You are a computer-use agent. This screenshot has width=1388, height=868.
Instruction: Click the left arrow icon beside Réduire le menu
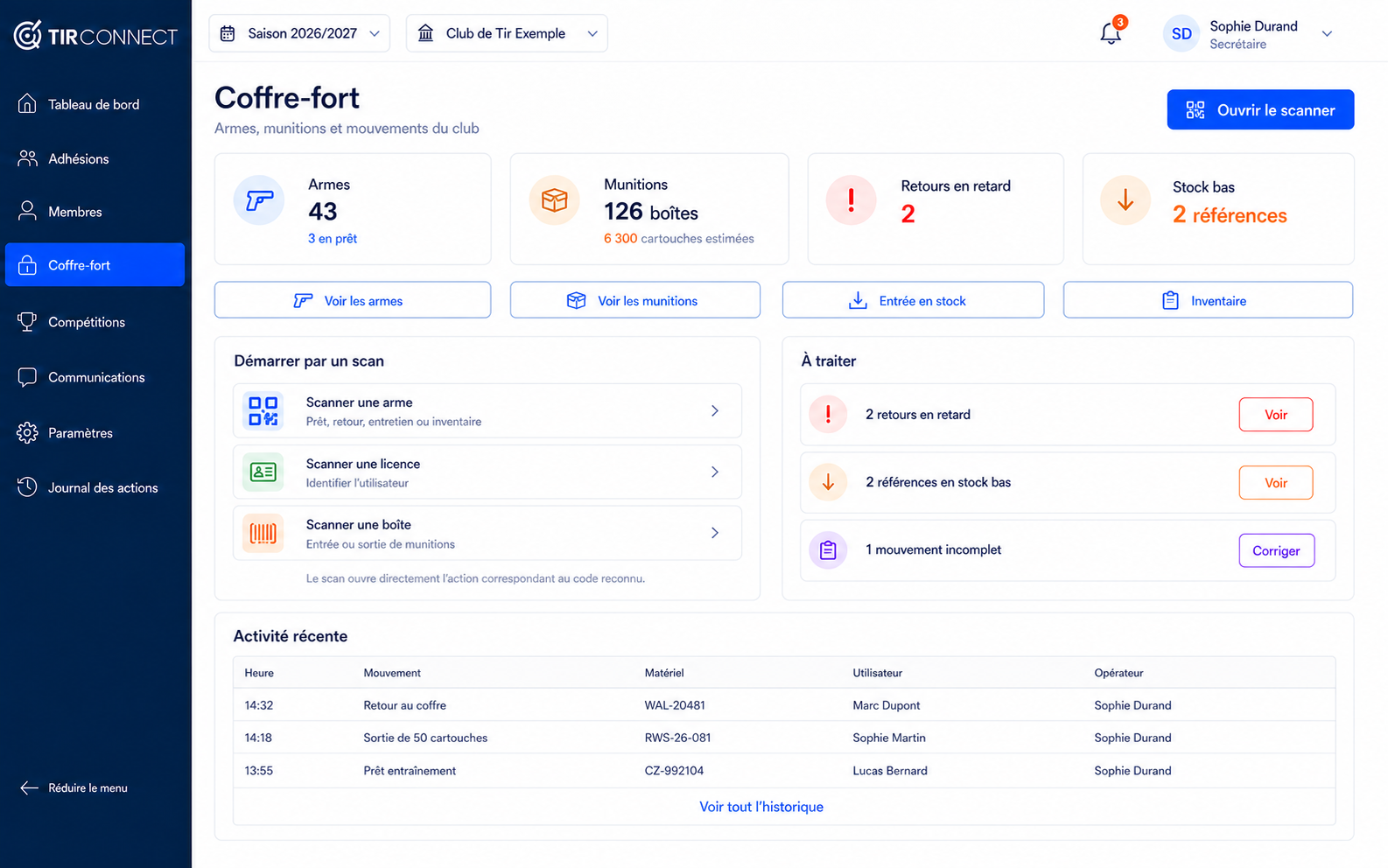coord(29,788)
